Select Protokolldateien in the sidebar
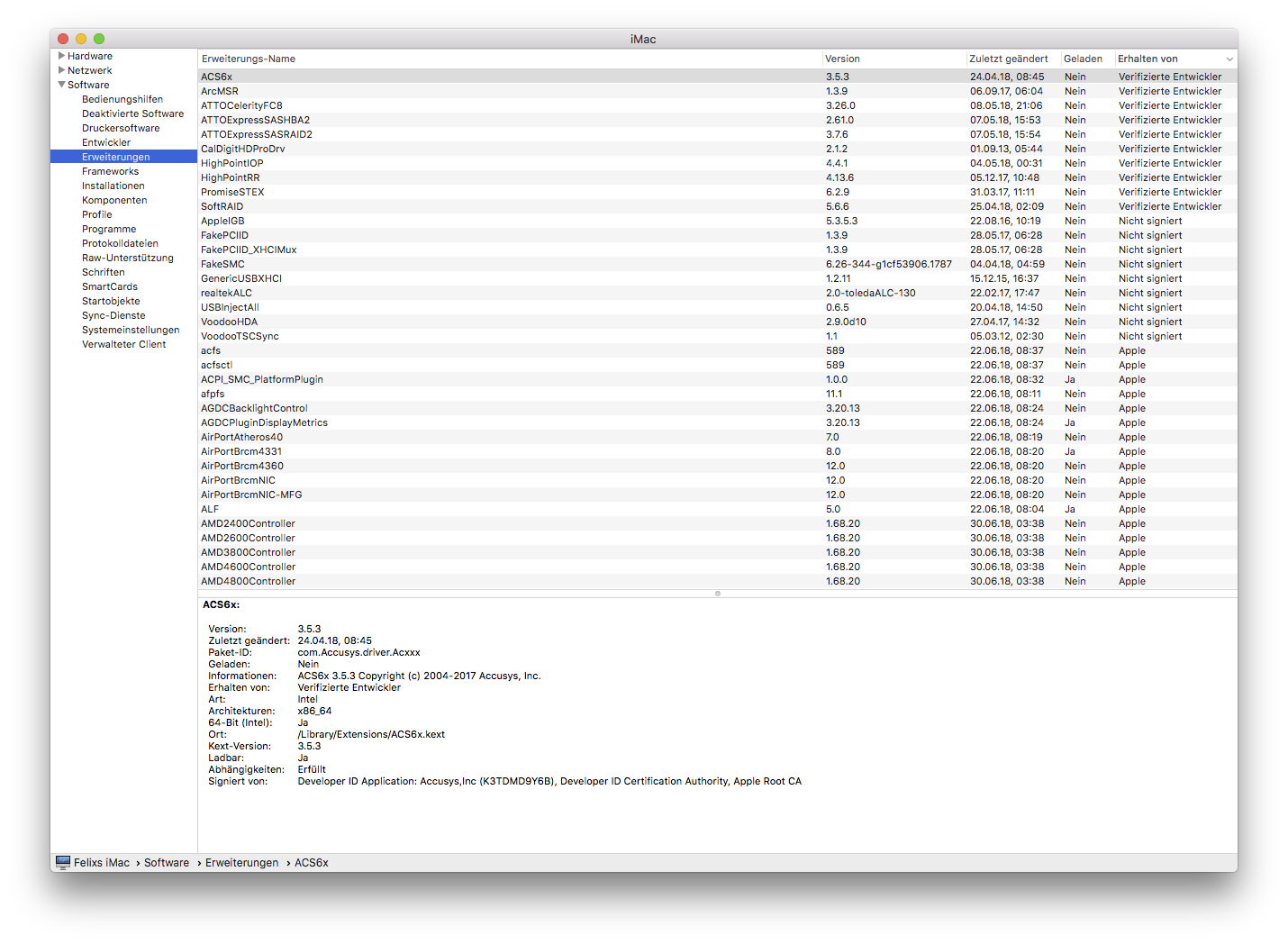Image resolution: width=1288 pixels, height=944 pixels. [120, 243]
